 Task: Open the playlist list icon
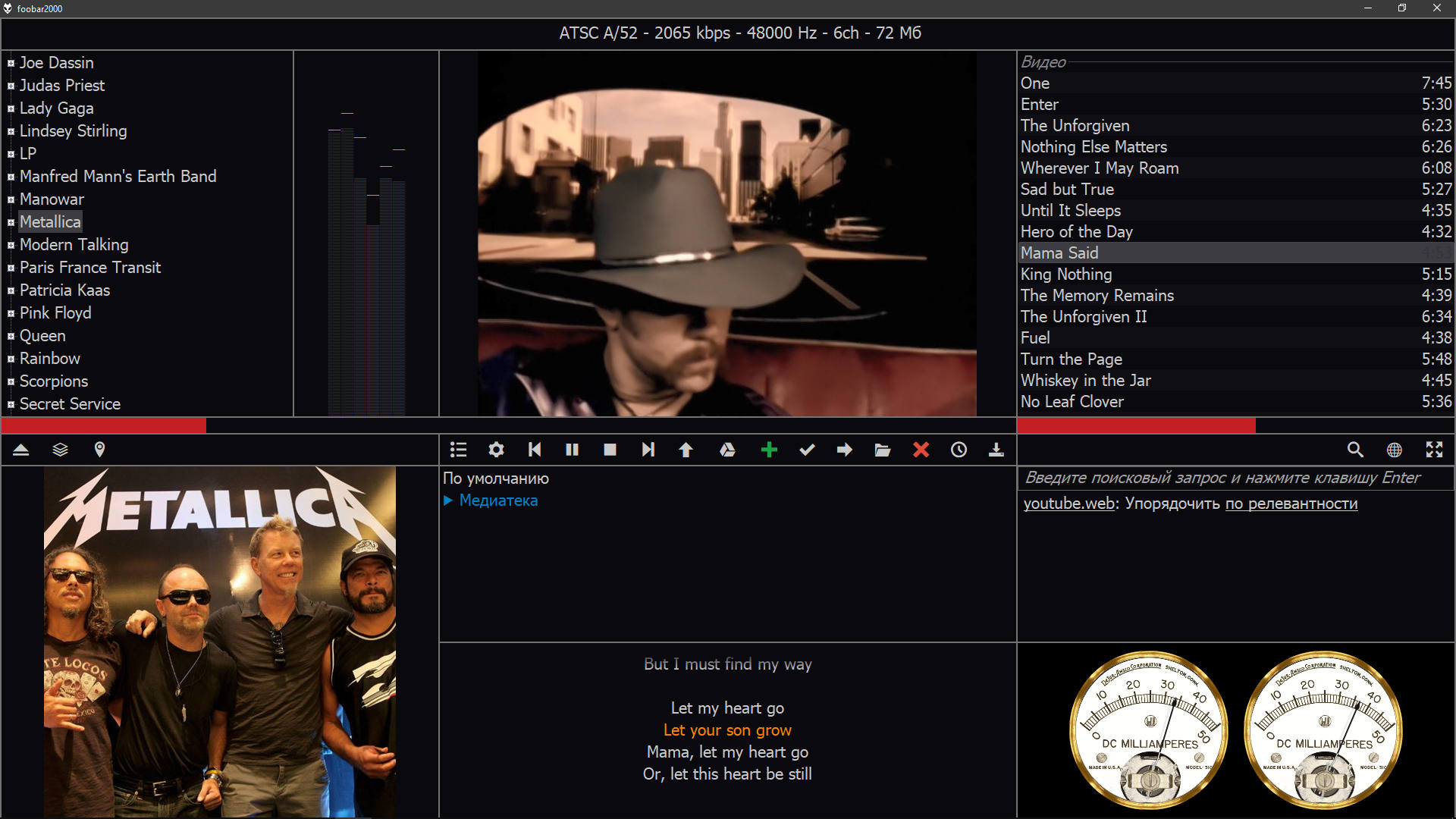tap(458, 450)
